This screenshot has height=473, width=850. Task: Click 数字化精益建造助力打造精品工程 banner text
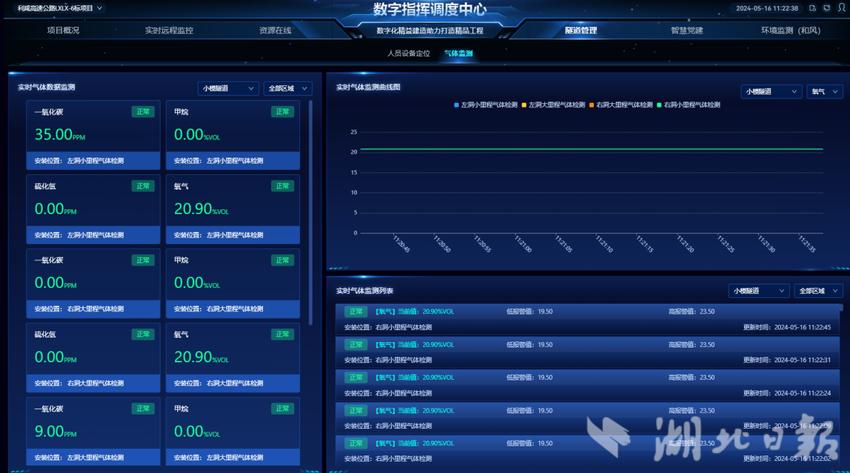[429, 31]
